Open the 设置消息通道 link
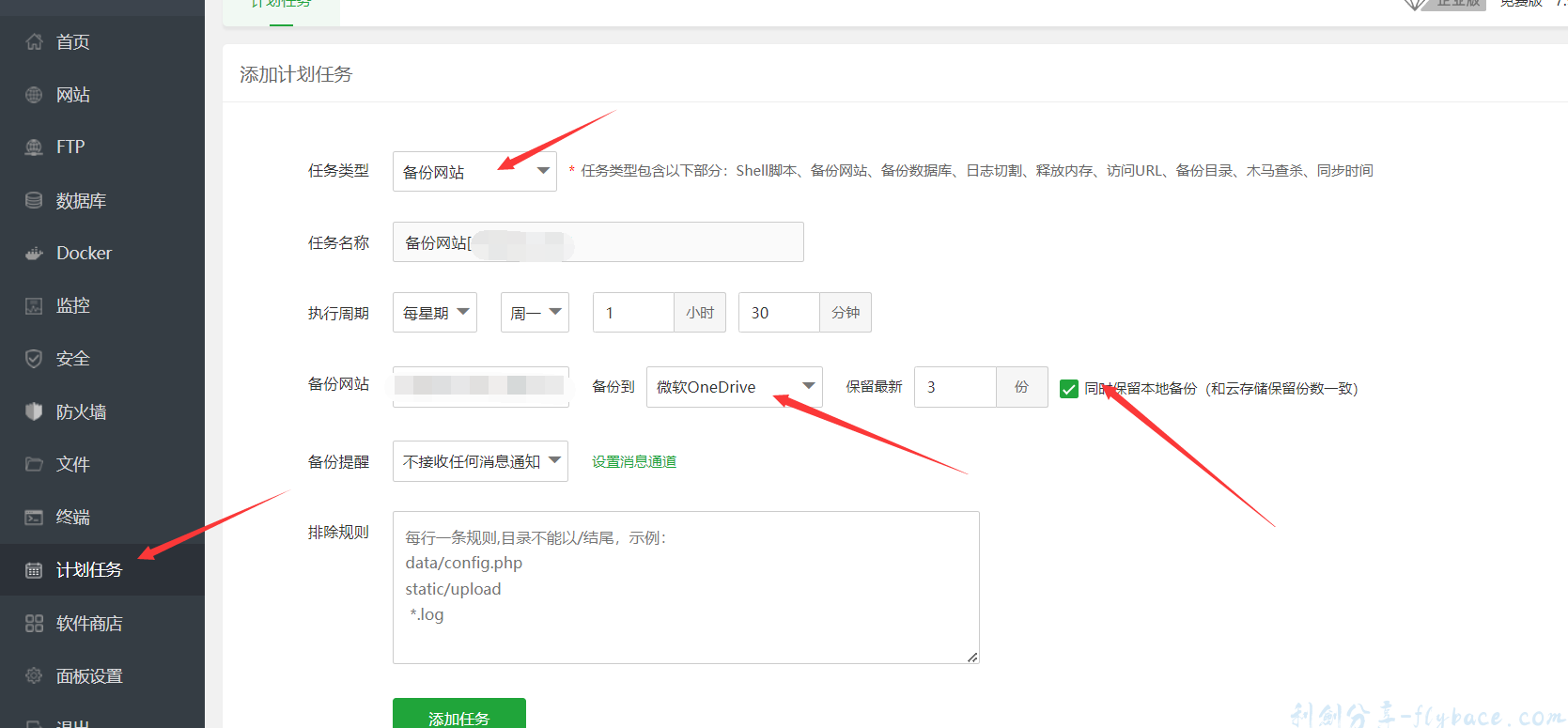1568x728 pixels. [x=634, y=462]
